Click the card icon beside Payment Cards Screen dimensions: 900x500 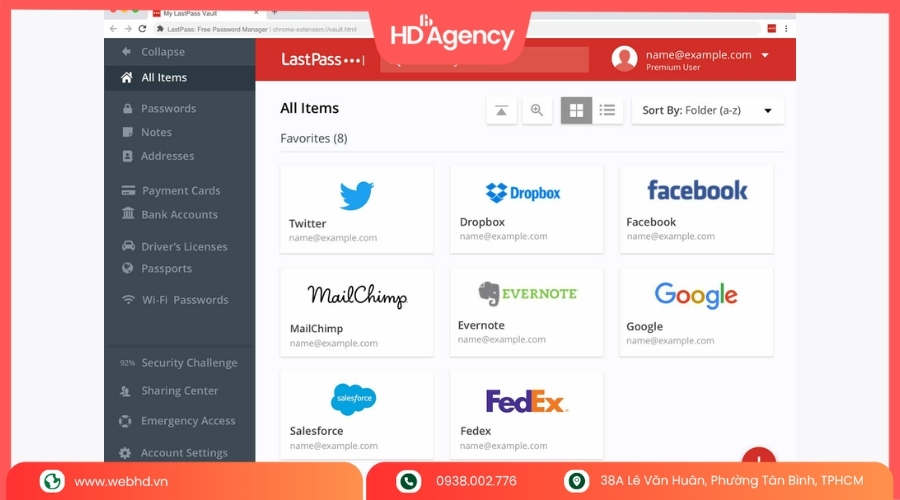[128, 191]
